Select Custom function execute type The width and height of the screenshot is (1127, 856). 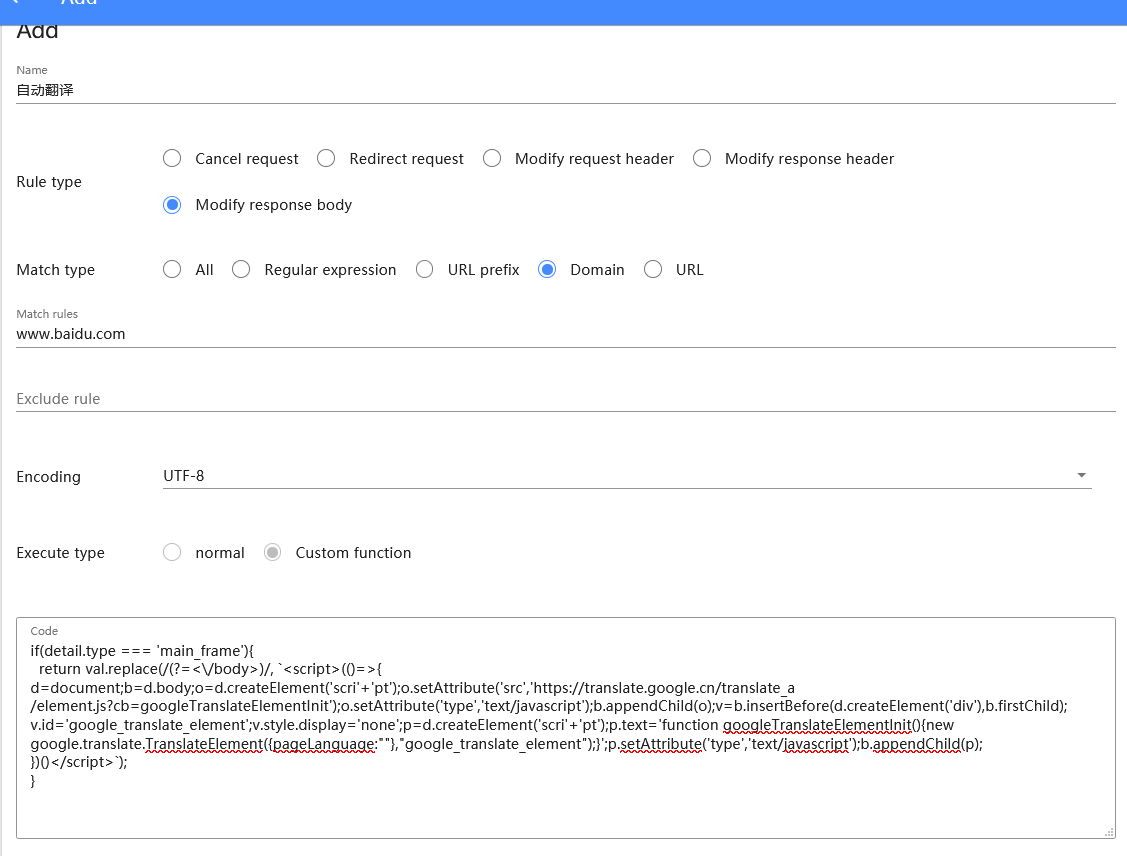272,552
